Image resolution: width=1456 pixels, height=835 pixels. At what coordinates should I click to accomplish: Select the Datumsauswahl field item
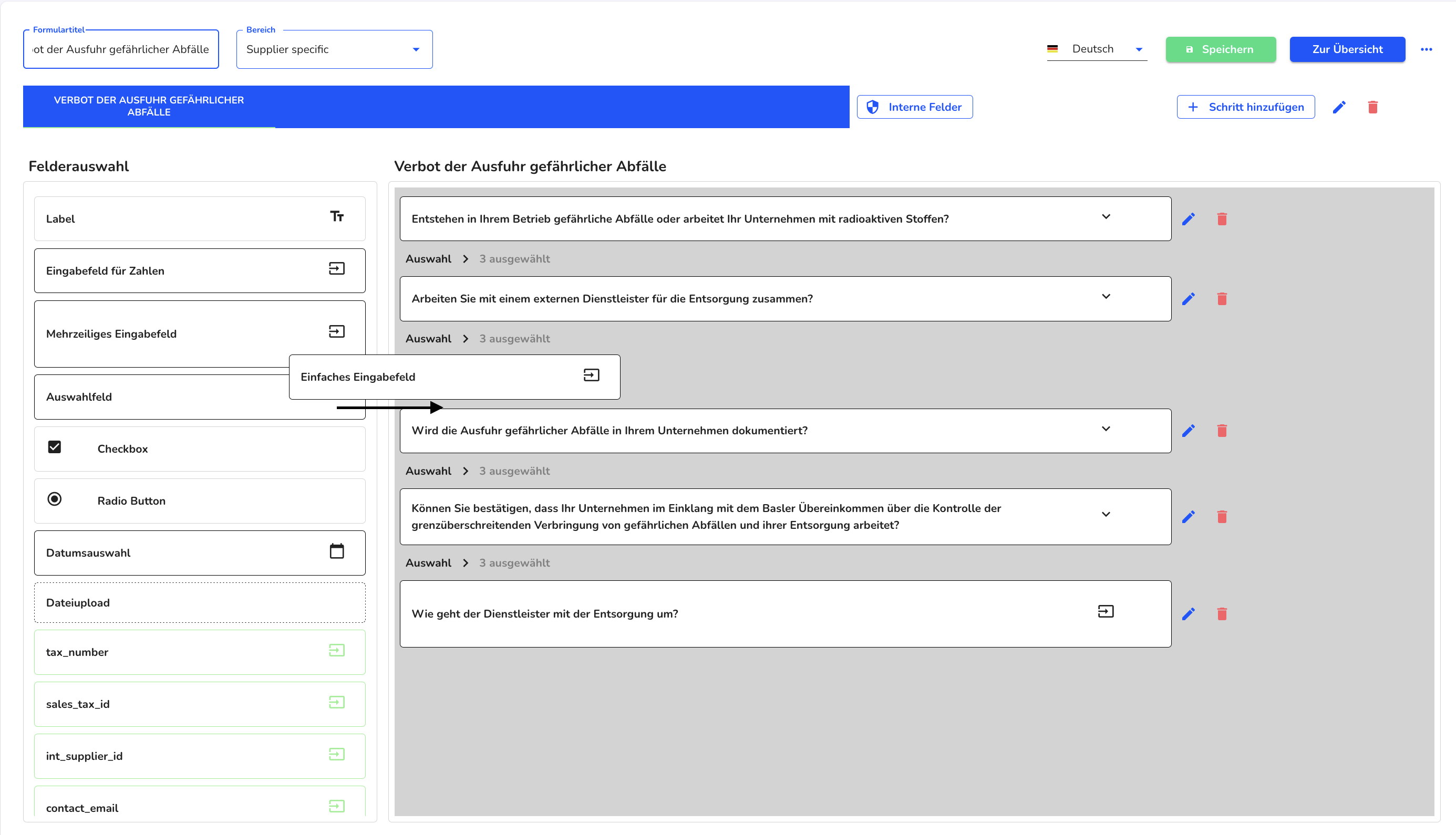(200, 553)
